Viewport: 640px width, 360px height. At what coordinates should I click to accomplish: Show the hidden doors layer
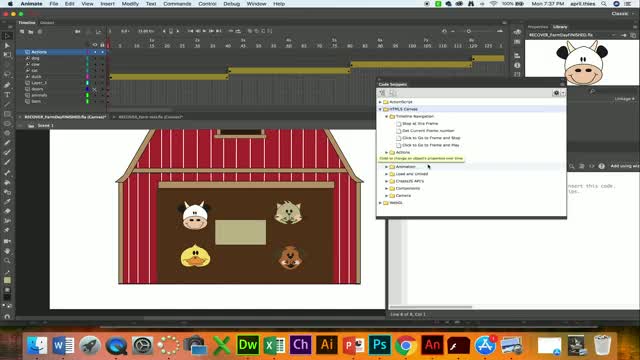pyautogui.click(x=94, y=89)
